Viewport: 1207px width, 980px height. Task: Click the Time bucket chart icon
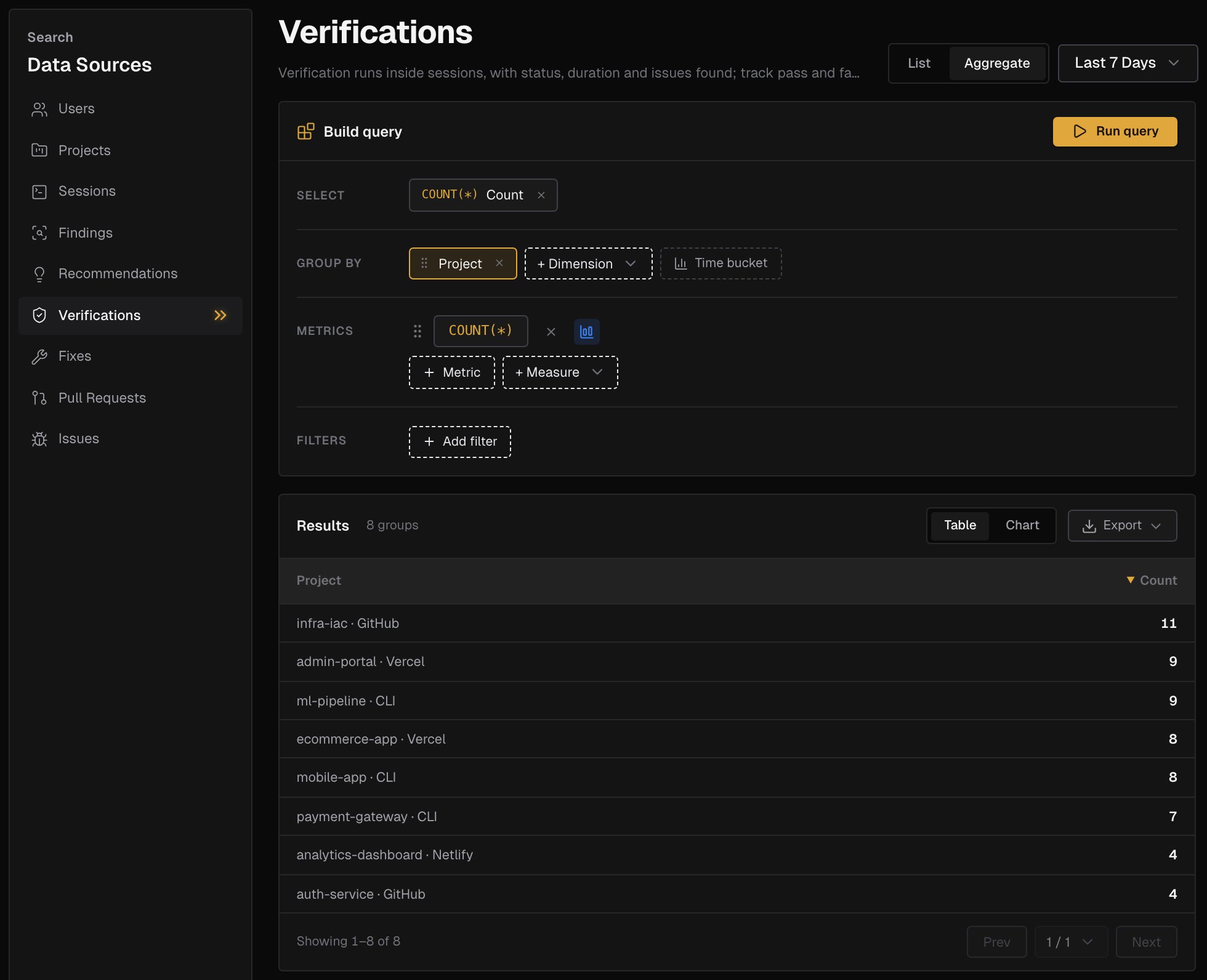(x=680, y=263)
